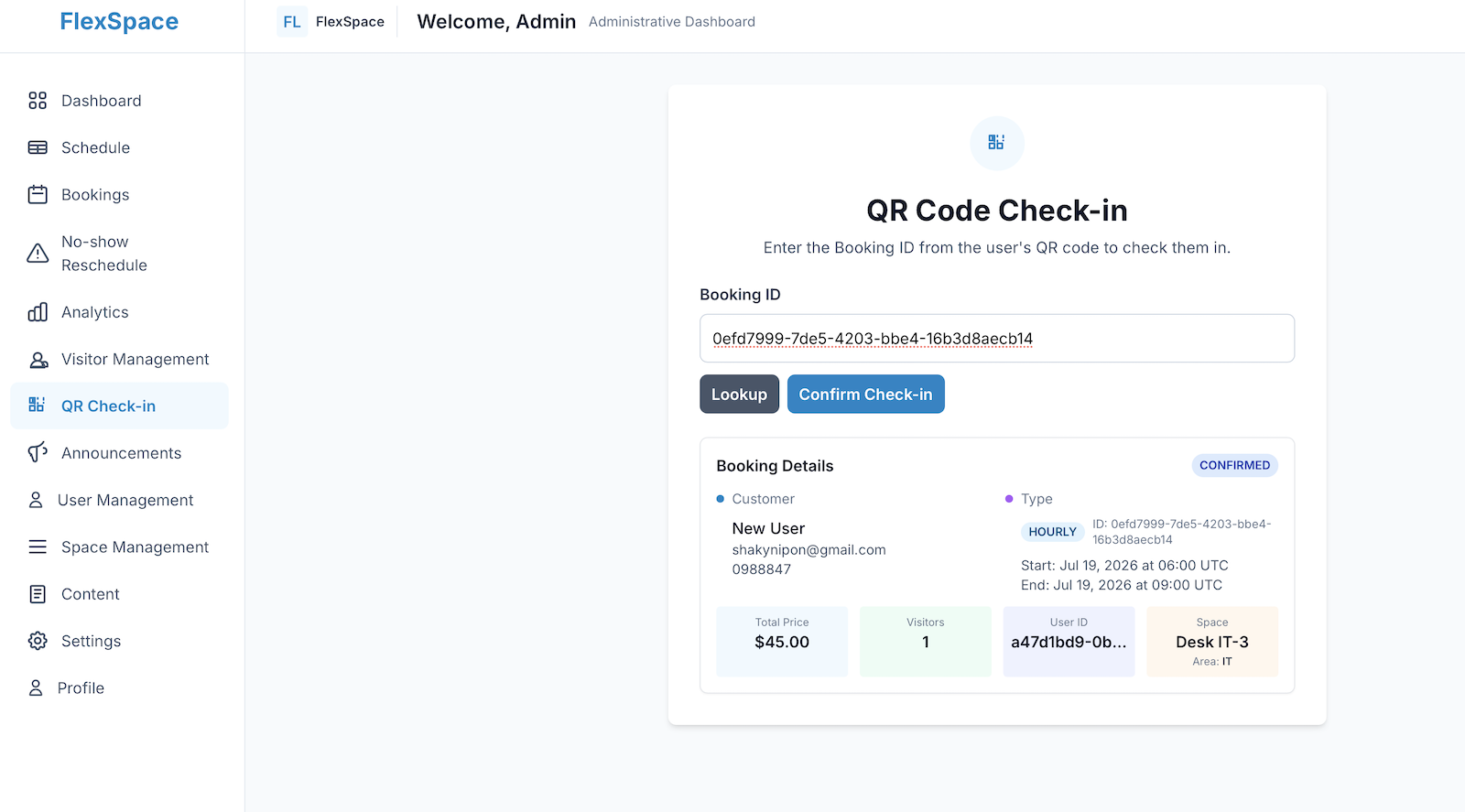This screenshot has width=1465, height=812.
Task: Go to User Management
Action: [x=119, y=500]
